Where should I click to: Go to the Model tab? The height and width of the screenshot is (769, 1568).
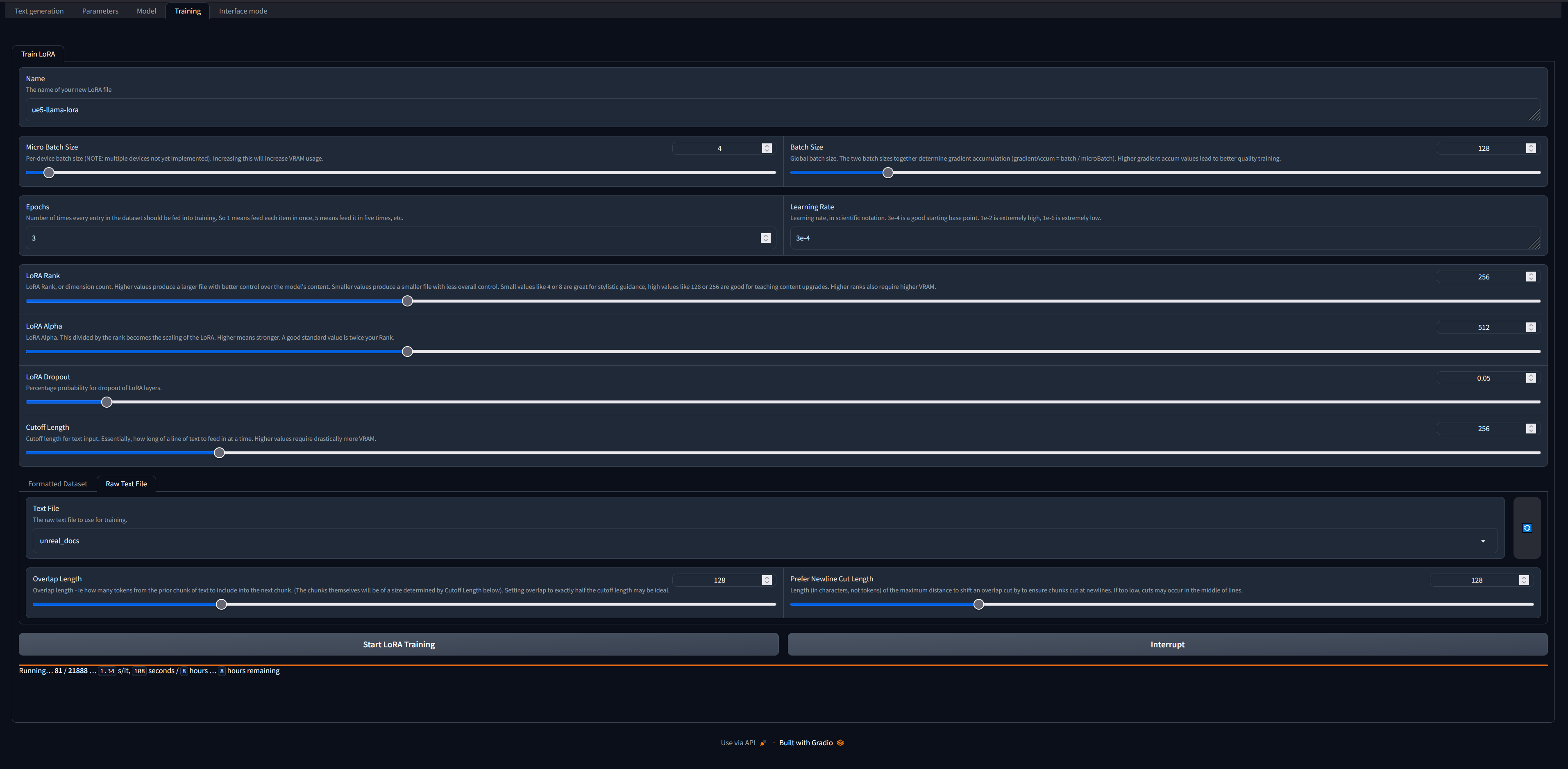(x=146, y=11)
